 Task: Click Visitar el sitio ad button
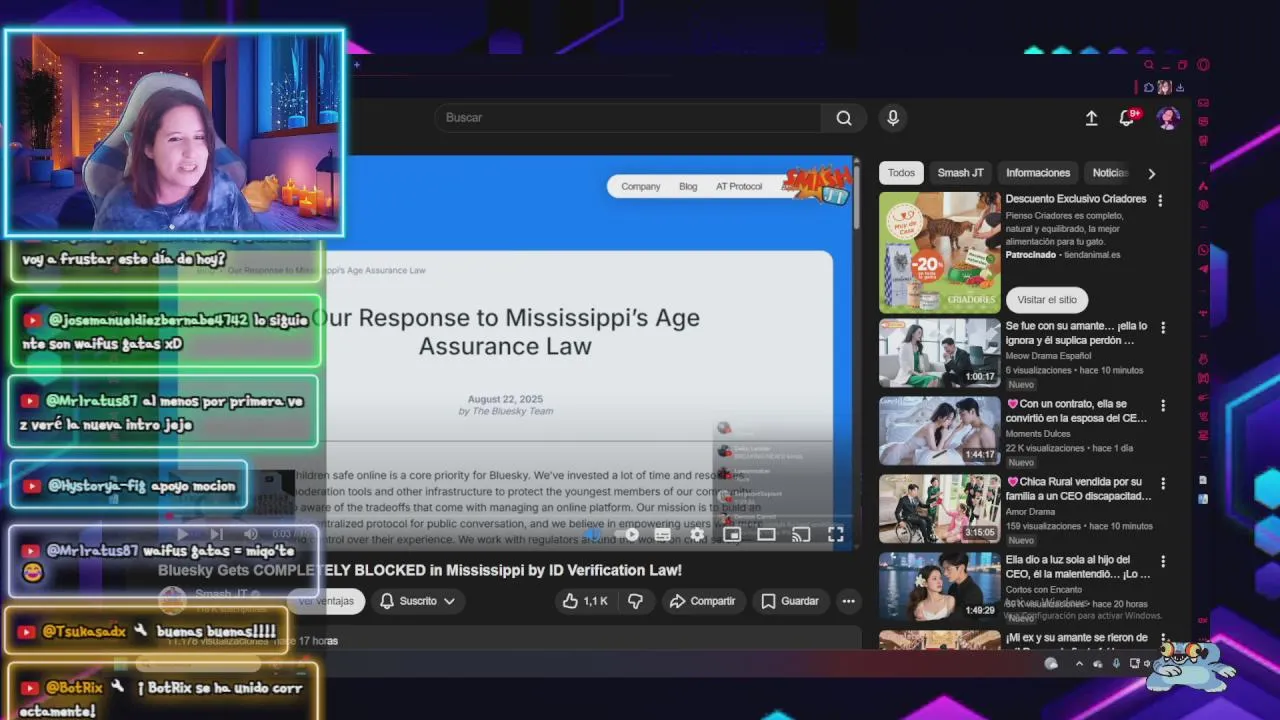click(1047, 300)
